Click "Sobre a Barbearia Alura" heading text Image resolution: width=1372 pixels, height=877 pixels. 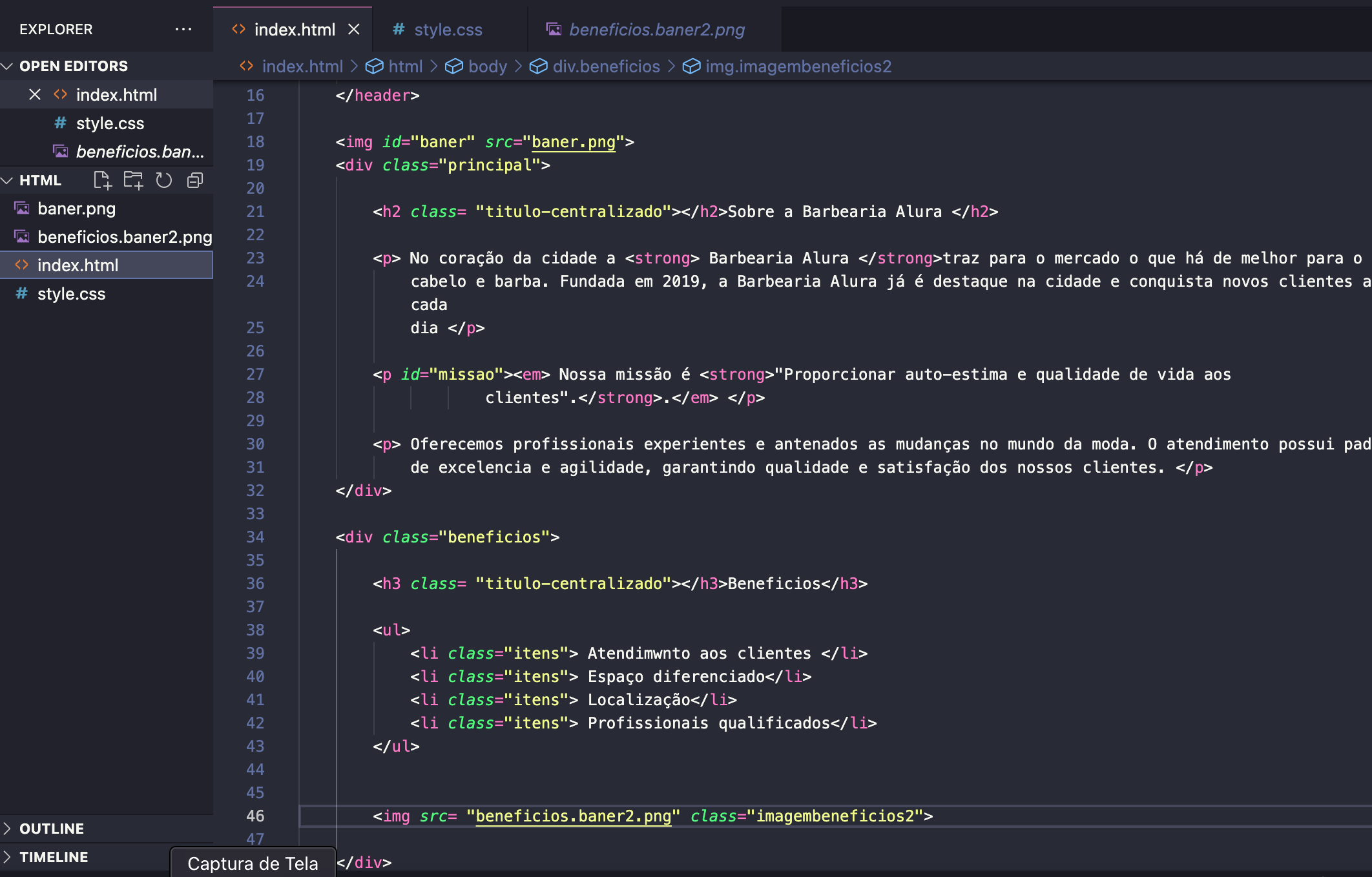click(835, 211)
